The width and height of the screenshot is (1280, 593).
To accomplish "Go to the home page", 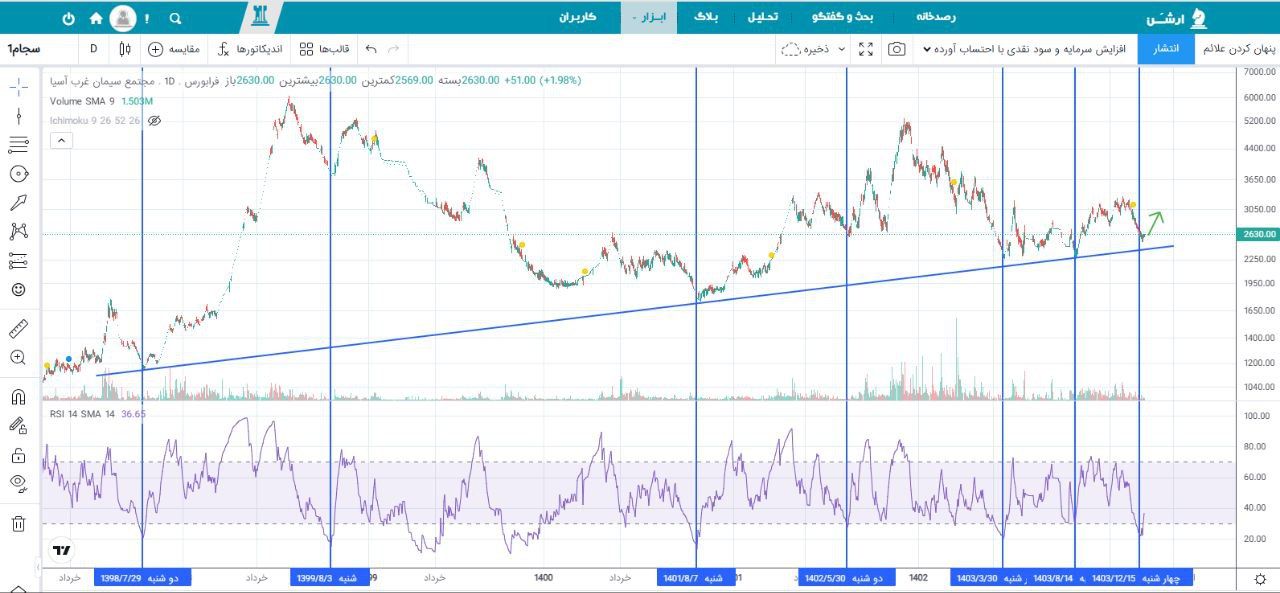I will click(96, 18).
